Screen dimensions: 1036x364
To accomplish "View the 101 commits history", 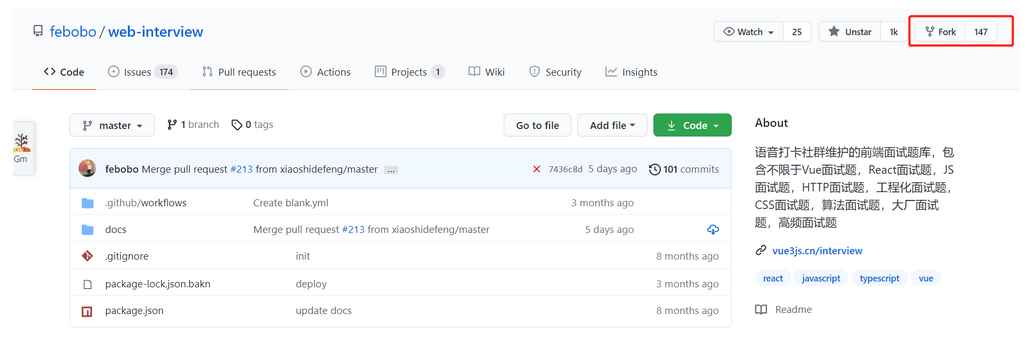I will (x=684, y=169).
